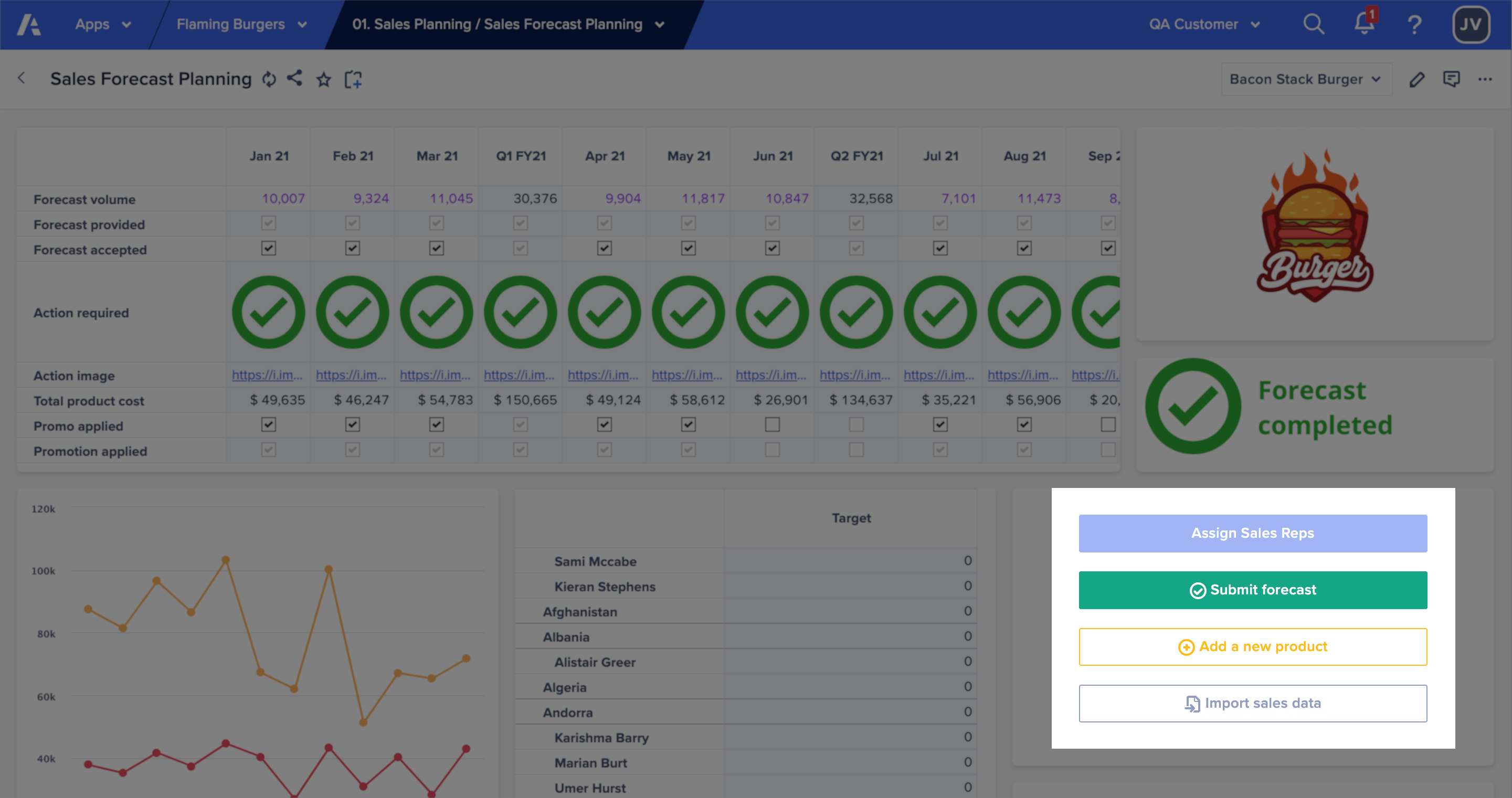The width and height of the screenshot is (1512, 798).
Task: Click the Submit forecast button
Action: point(1252,590)
